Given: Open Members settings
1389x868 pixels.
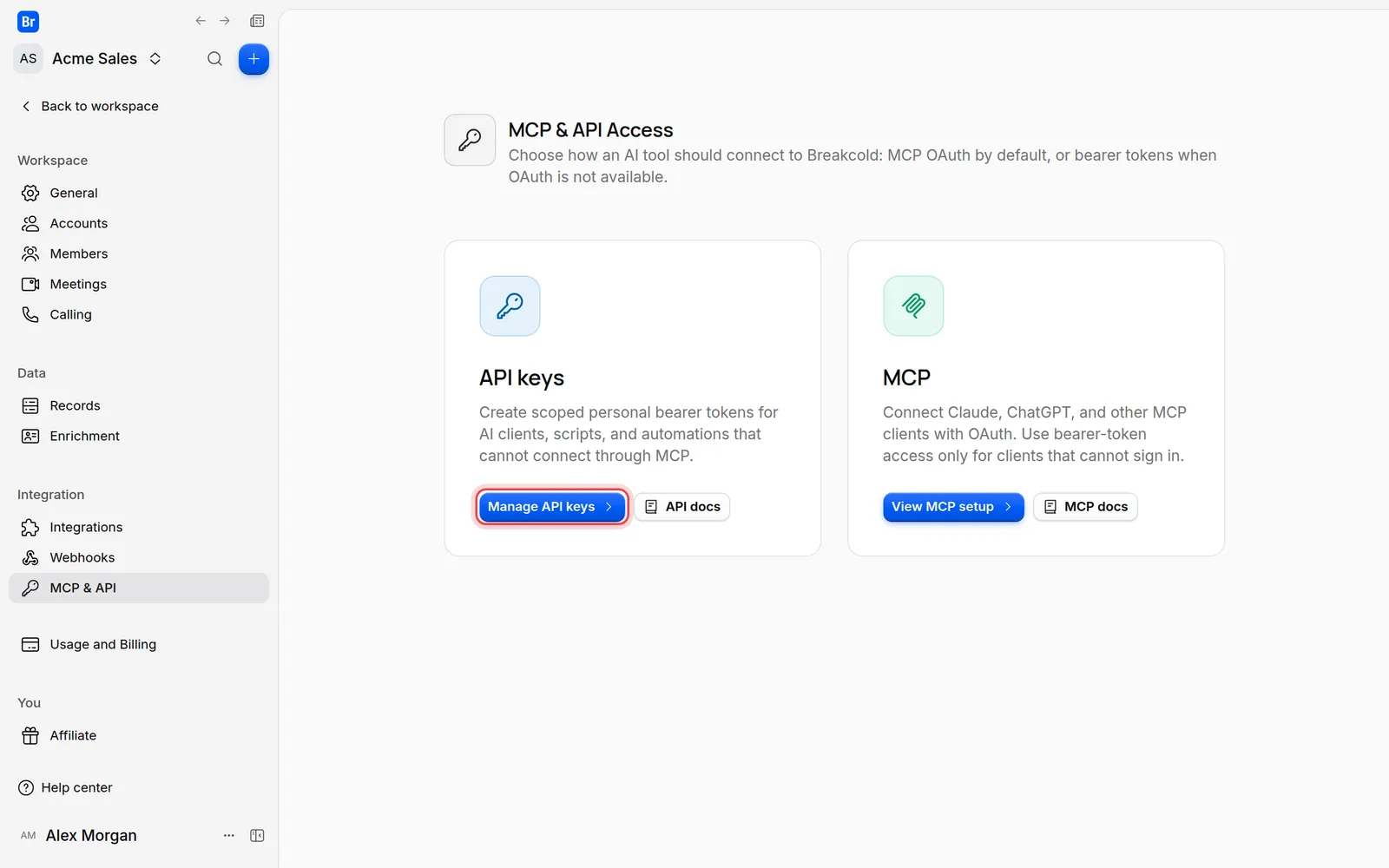Looking at the screenshot, I should coord(139,253).
